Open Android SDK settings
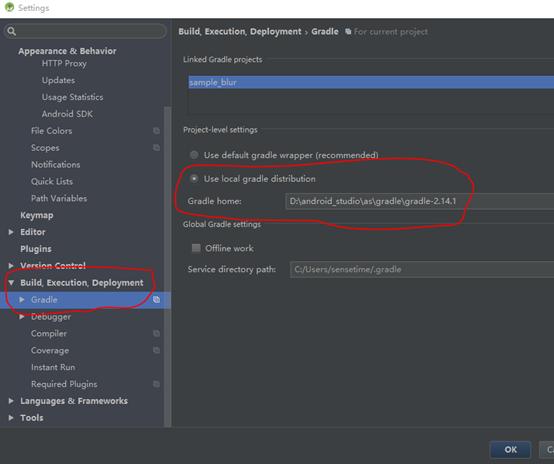 (67, 114)
